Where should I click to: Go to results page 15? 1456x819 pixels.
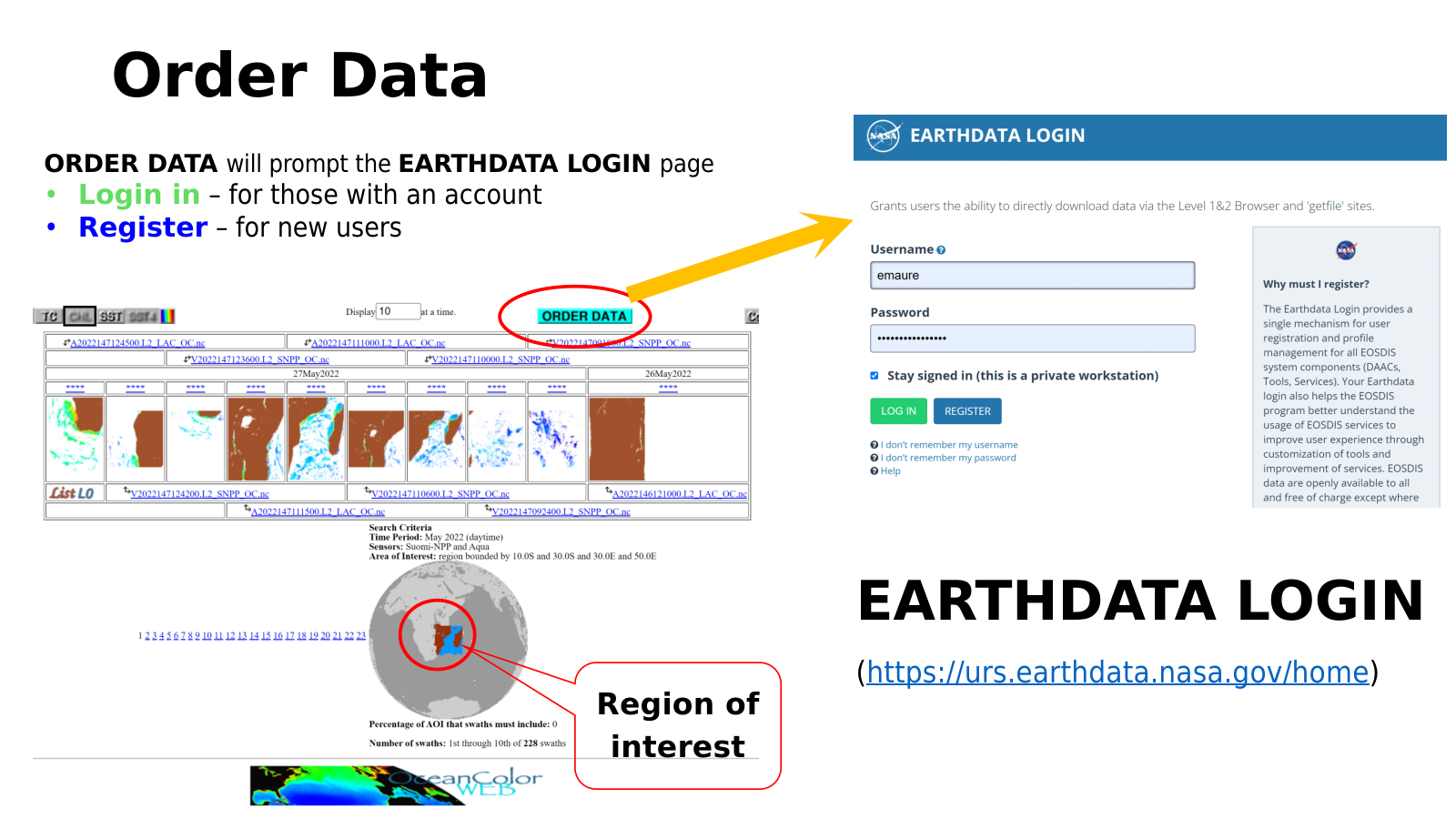pos(266,635)
